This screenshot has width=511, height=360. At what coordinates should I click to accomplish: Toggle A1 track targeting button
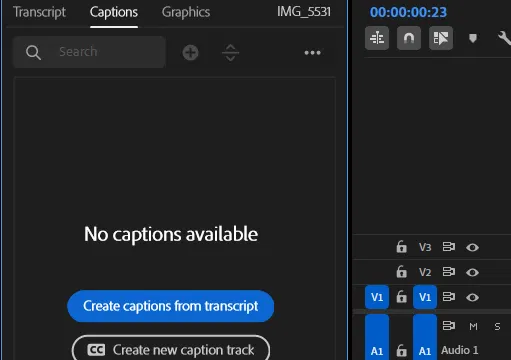[x=425, y=337]
